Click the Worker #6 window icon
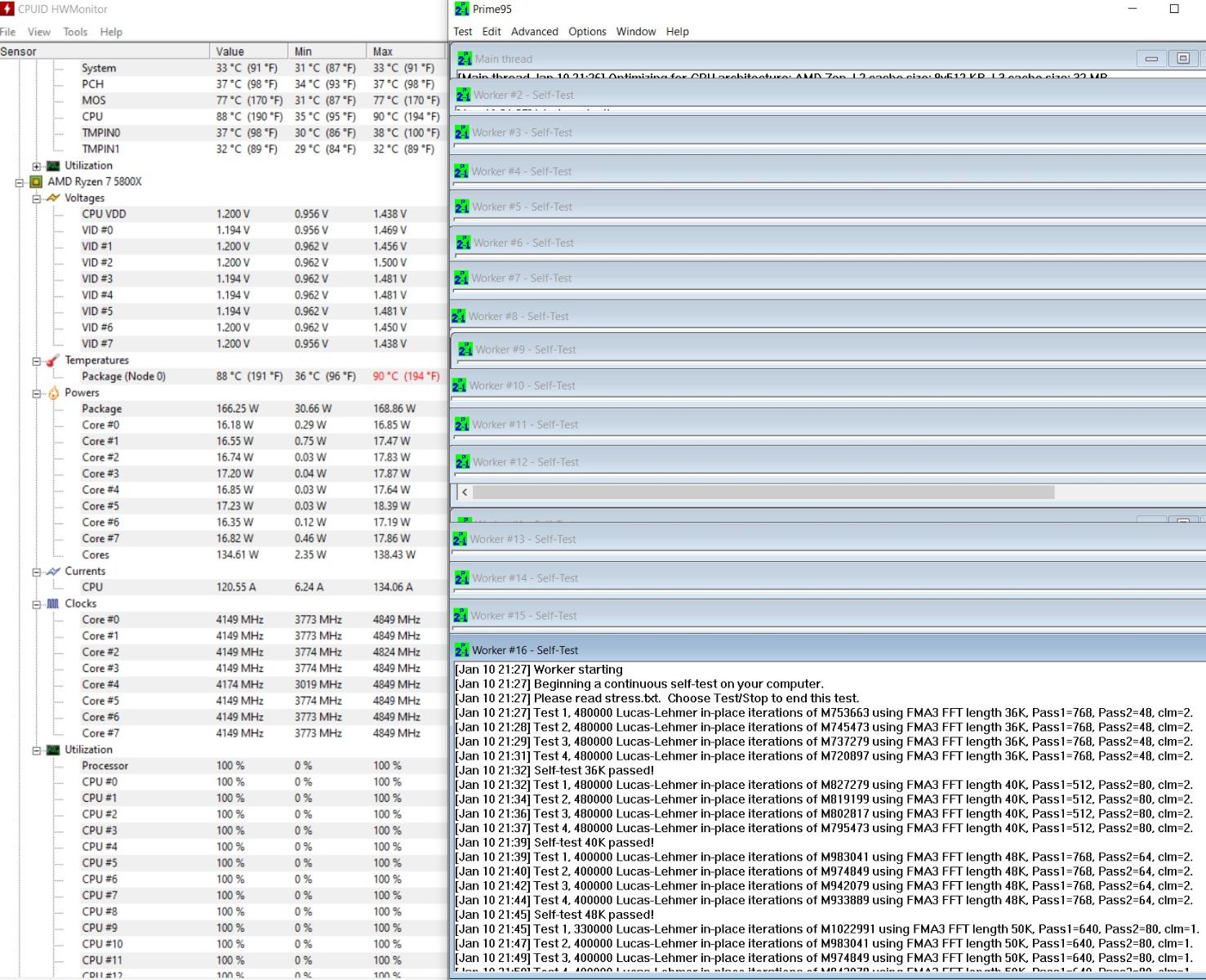 [463, 243]
